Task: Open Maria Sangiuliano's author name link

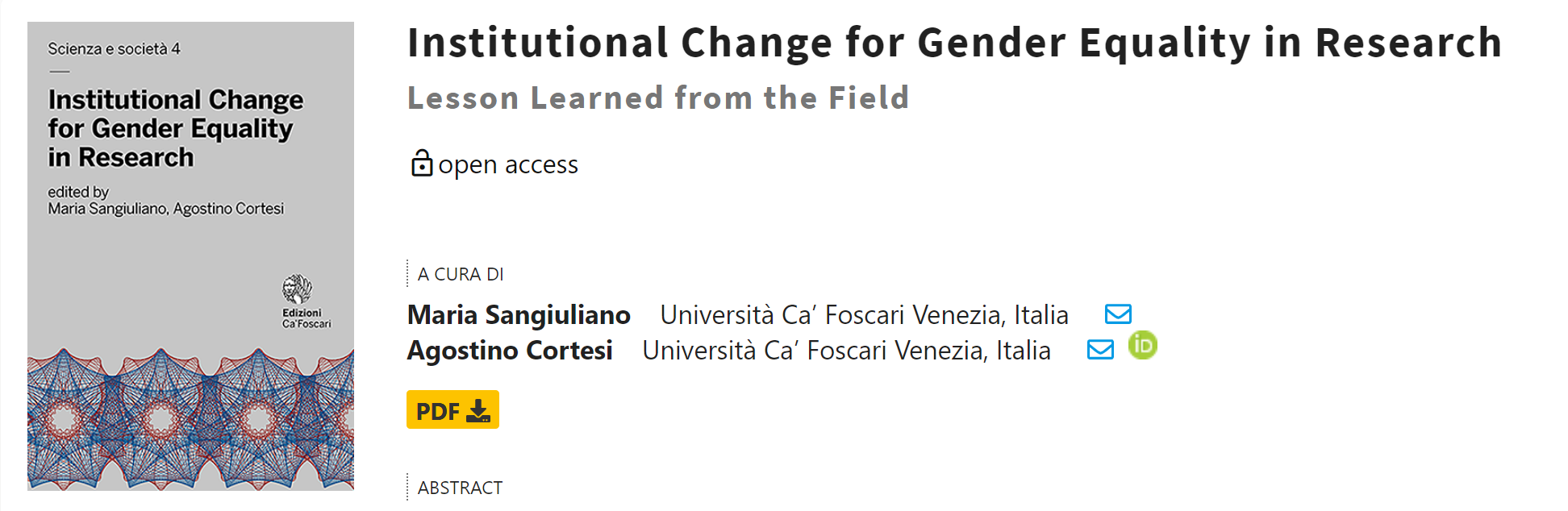Action: click(x=519, y=314)
